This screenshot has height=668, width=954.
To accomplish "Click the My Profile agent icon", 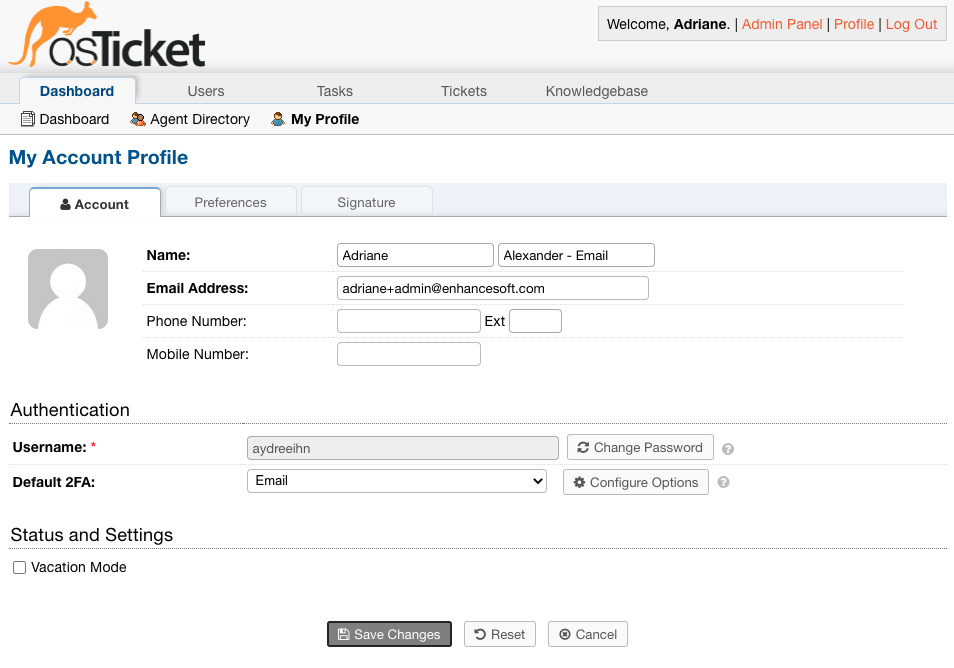I will pyautogui.click(x=277, y=119).
